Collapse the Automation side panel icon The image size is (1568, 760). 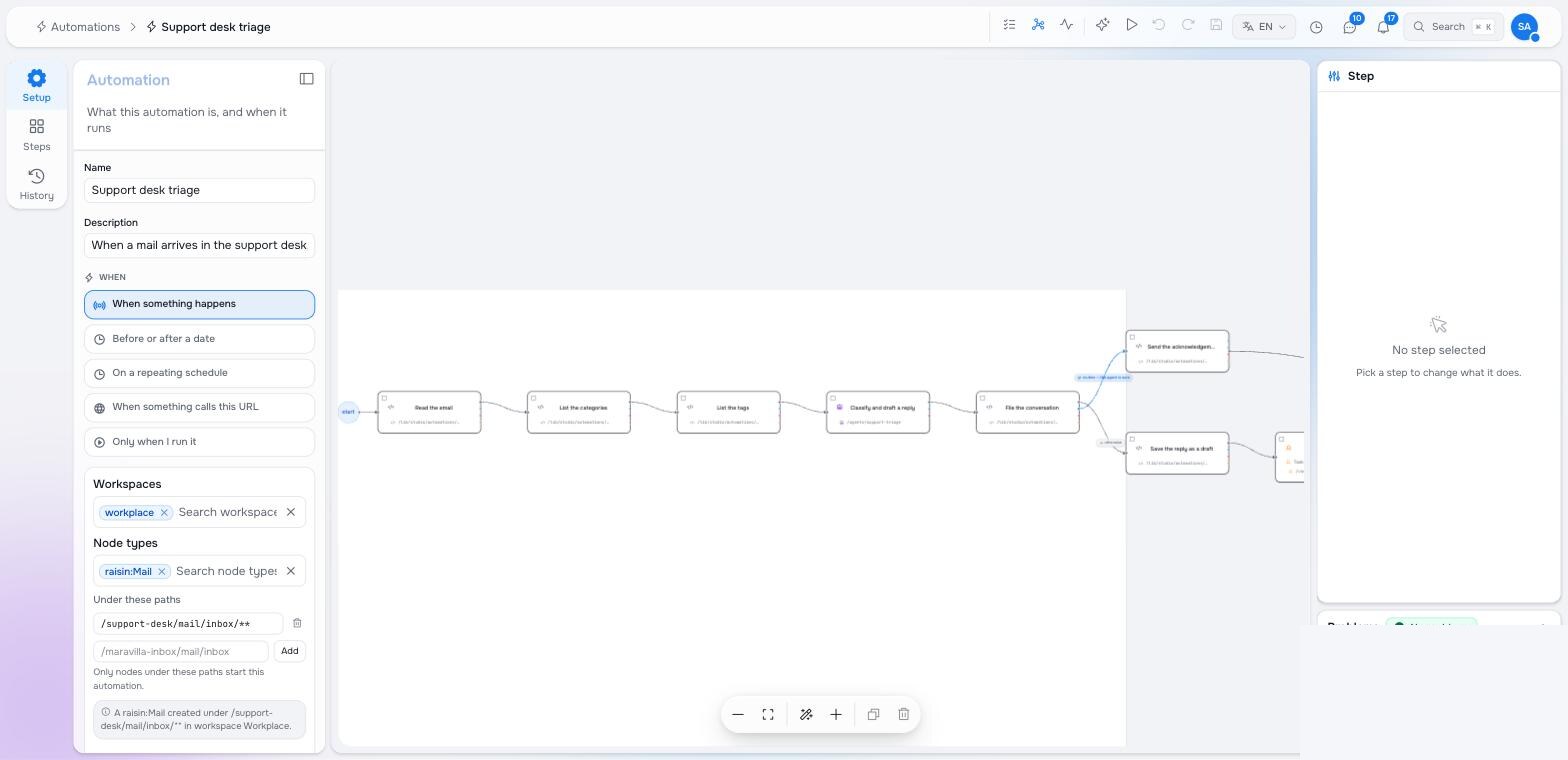click(x=307, y=79)
